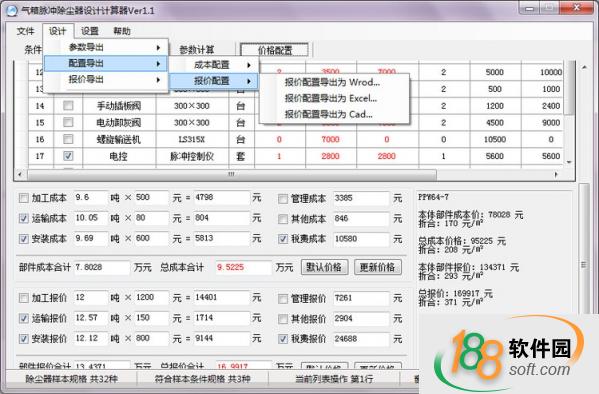Choose 报价配置导出为 Excel option
The height and width of the screenshot is (394, 599).
(x=331, y=98)
